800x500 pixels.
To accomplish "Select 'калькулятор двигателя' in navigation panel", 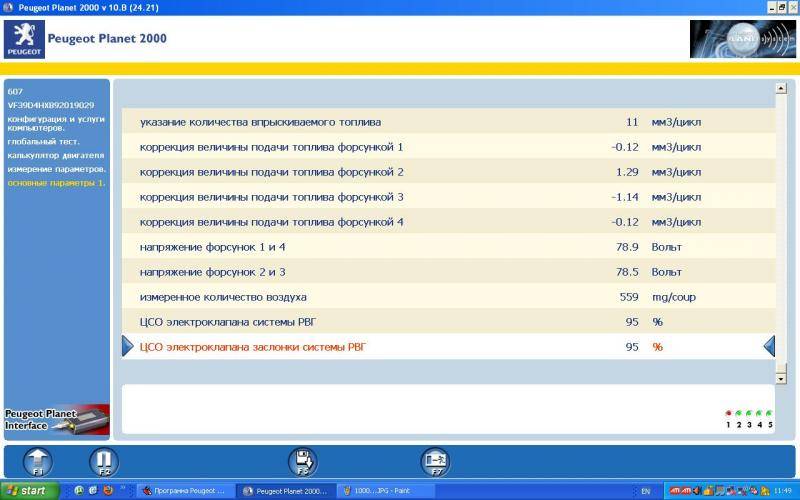I will (x=55, y=155).
